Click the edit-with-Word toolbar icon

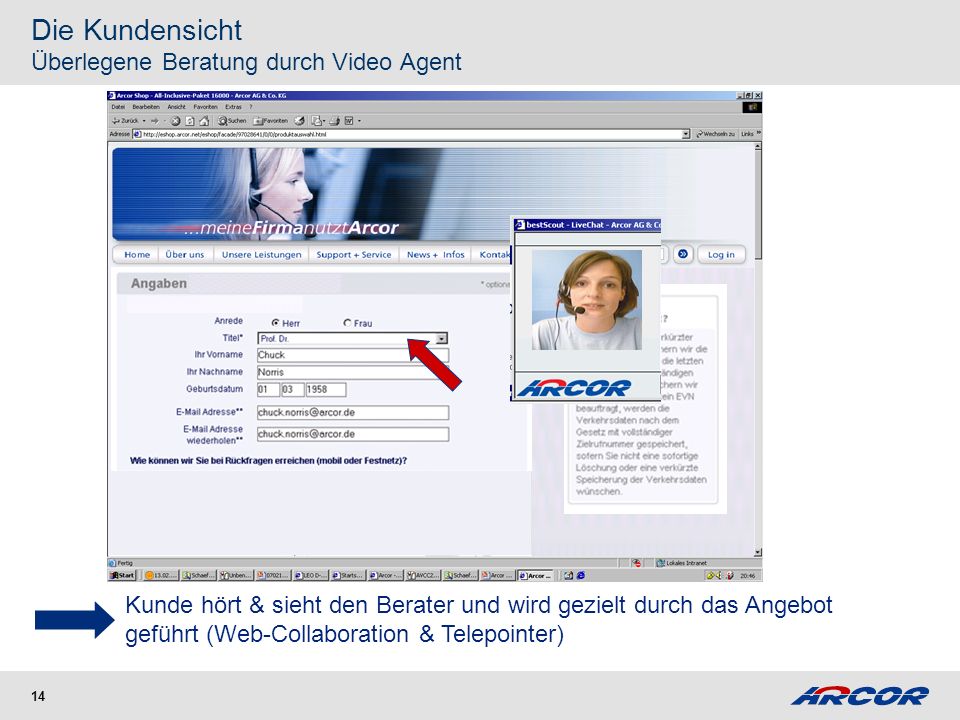(349, 121)
